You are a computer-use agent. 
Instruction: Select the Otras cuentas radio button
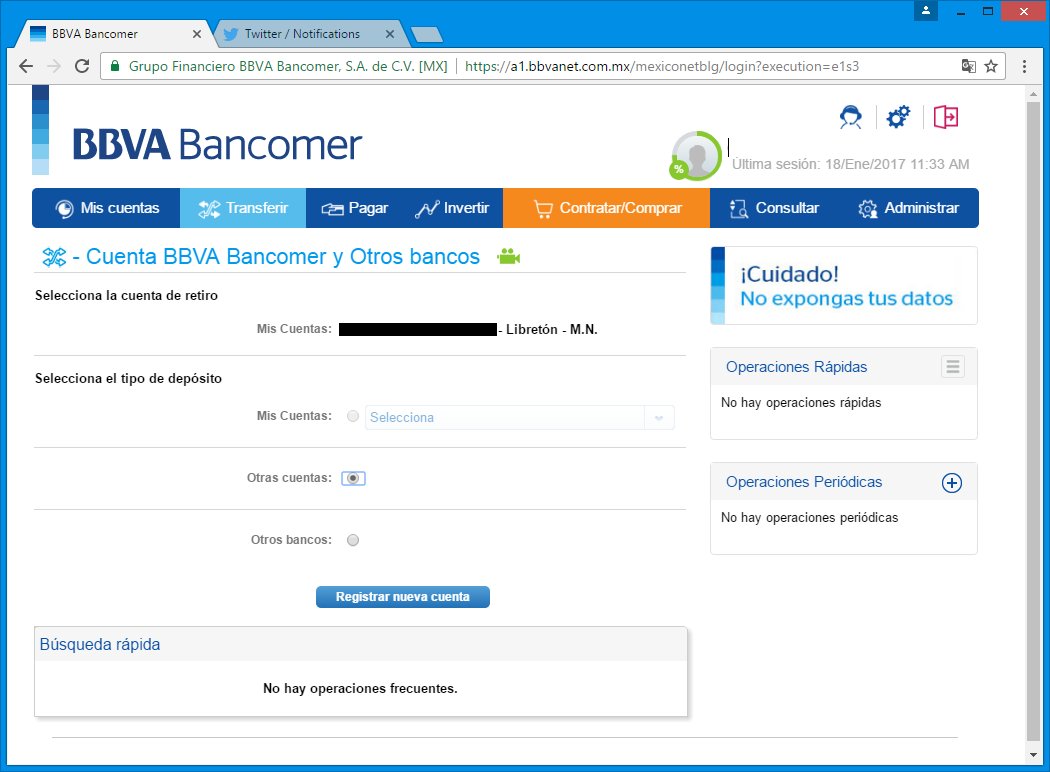[x=353, y=478]
